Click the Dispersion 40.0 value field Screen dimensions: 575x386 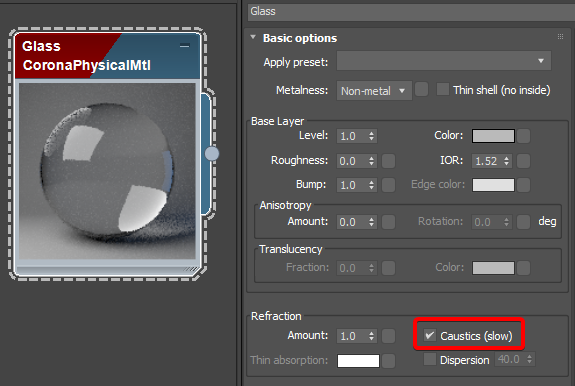click(510, 359)
